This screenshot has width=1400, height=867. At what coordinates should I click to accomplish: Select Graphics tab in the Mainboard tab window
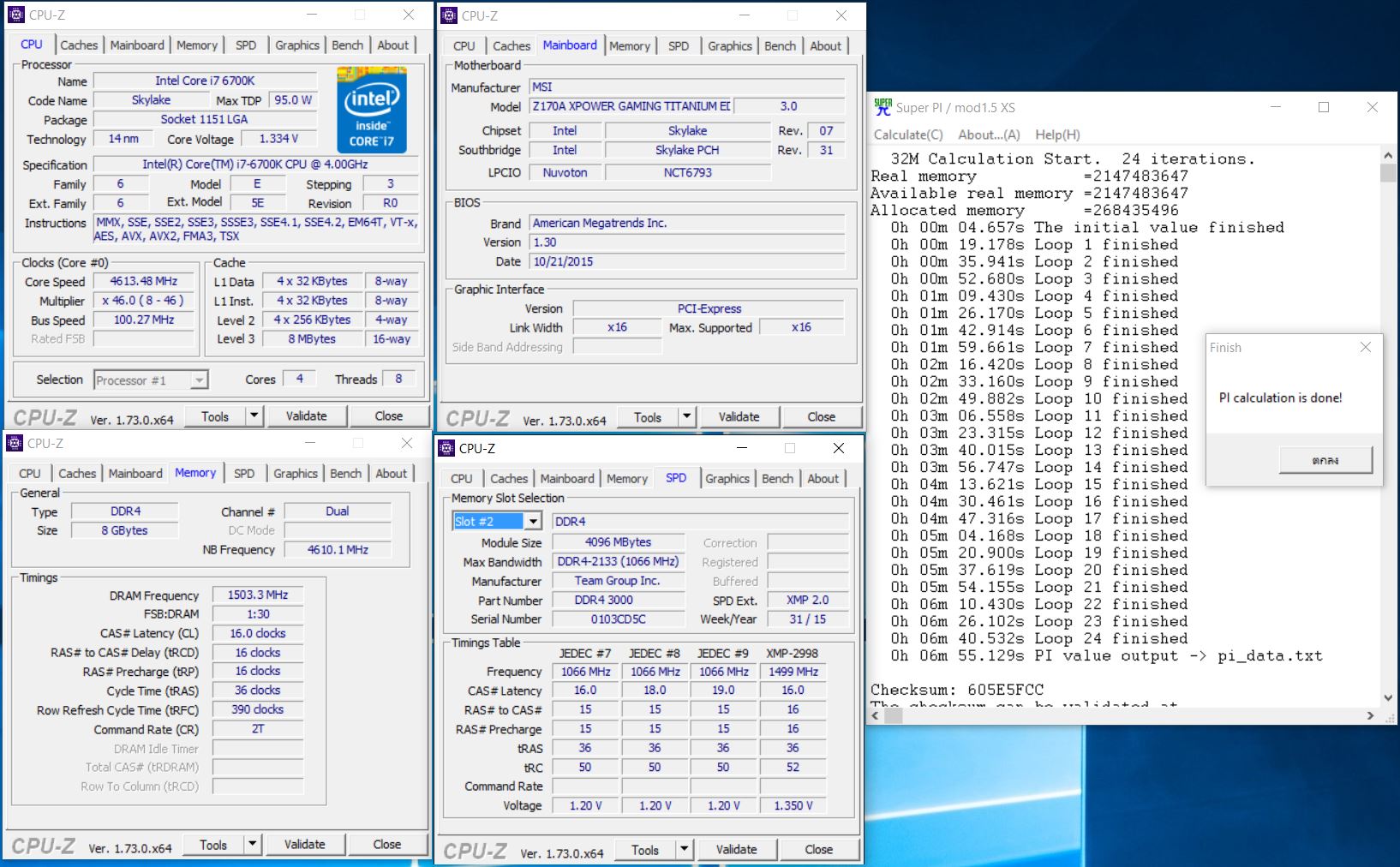729,45
